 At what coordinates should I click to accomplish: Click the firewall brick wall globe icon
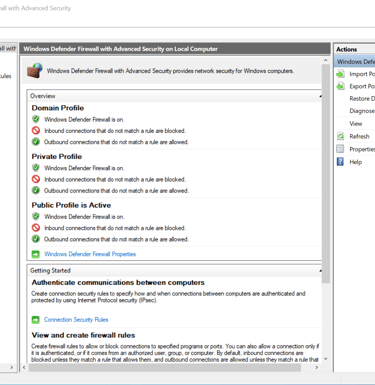(35, 70)
